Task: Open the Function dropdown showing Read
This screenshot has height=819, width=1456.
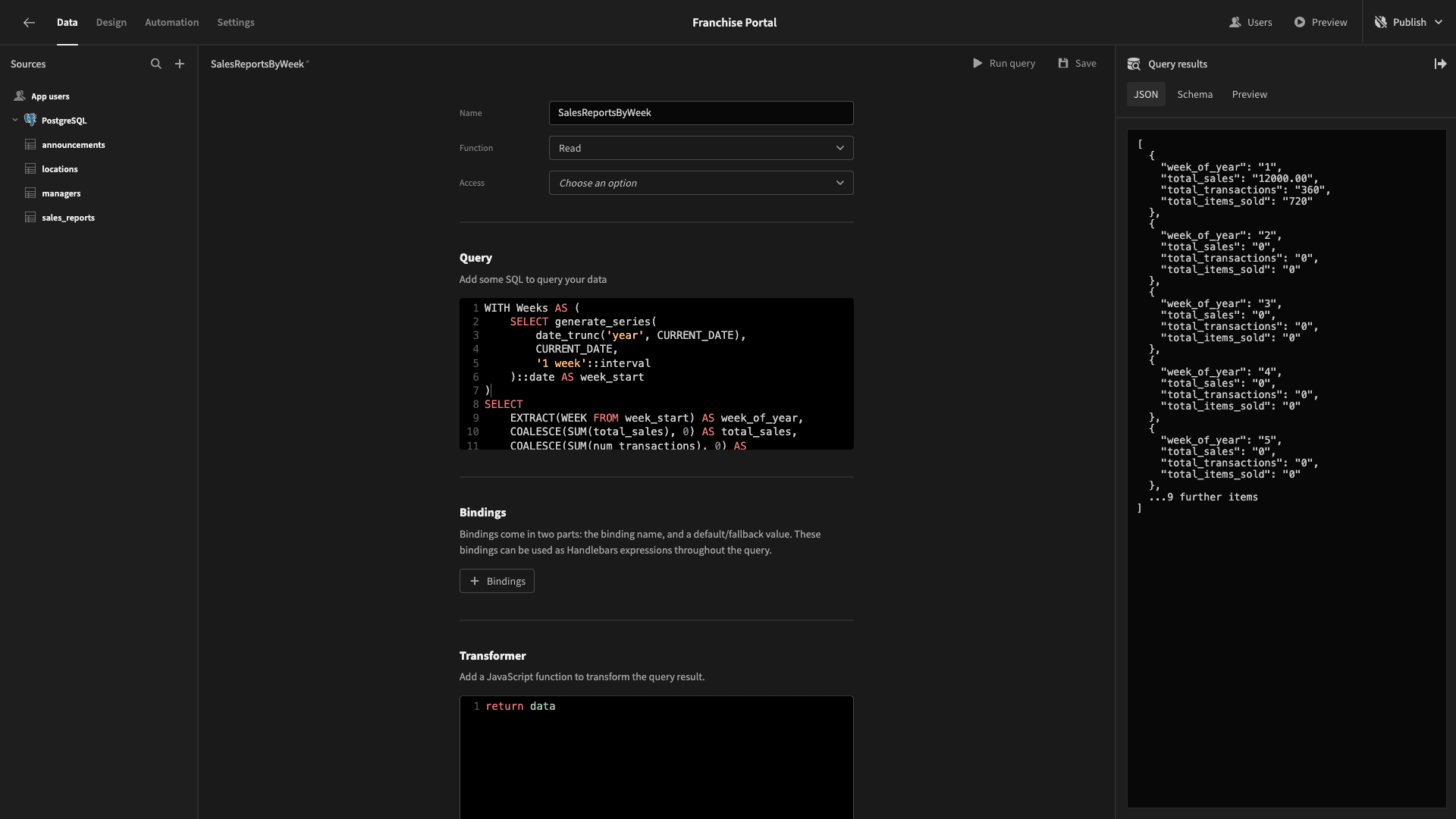Action: coord(701,148)
